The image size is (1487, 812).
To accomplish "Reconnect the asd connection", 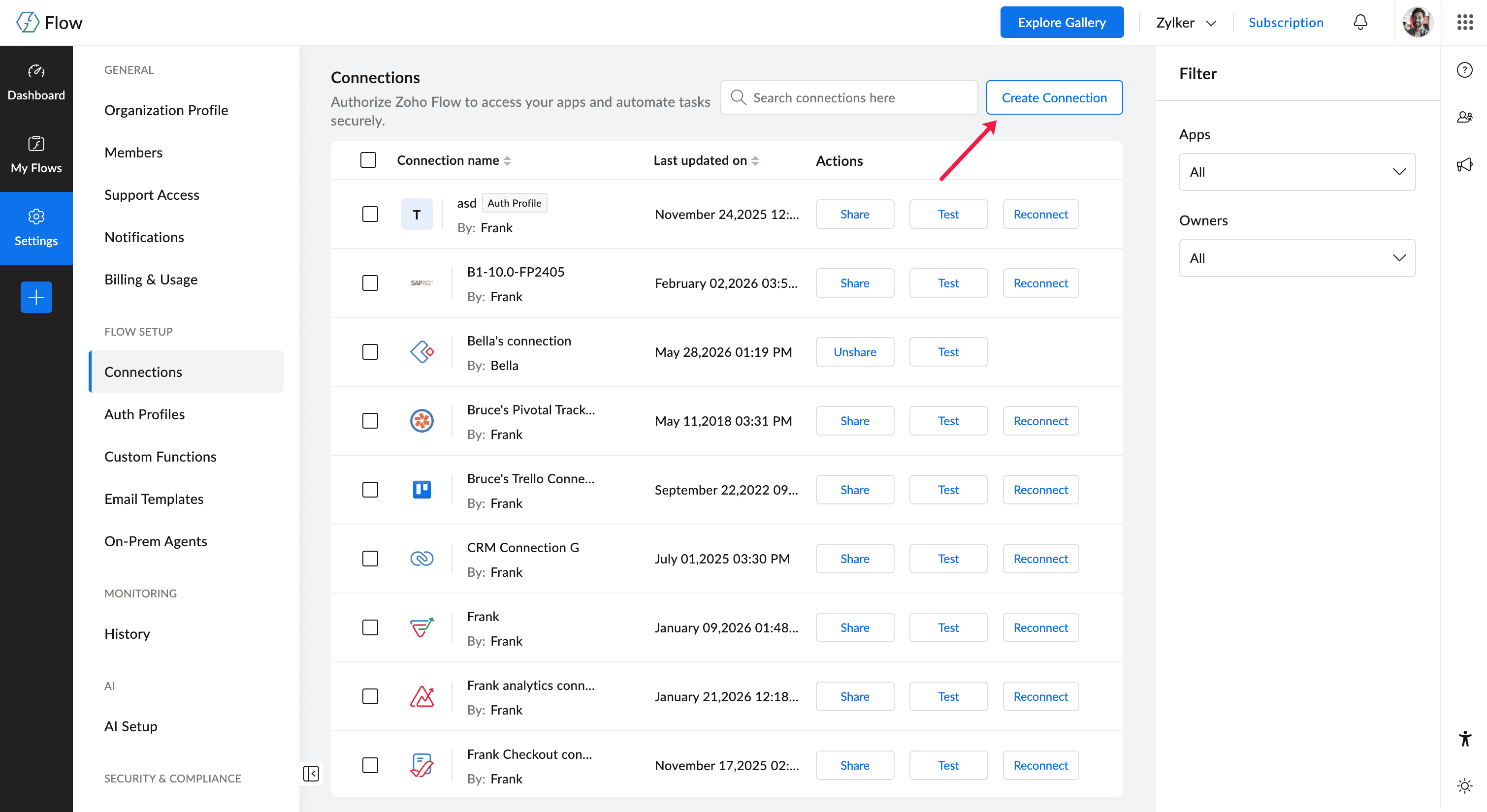I will (x=1041, y=214).
